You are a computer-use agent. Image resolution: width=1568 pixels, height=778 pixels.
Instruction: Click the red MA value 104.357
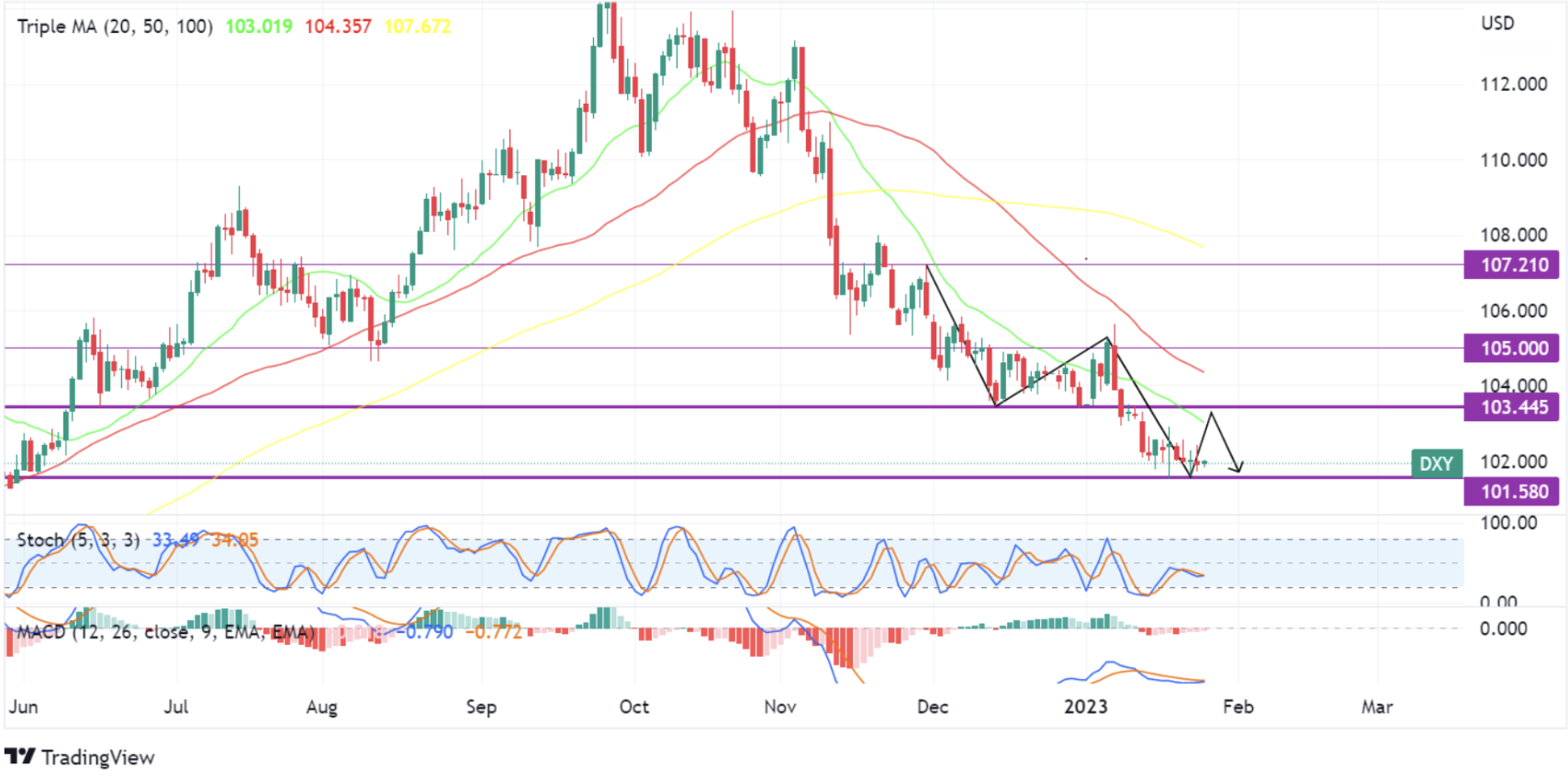(x=338, y=26)
